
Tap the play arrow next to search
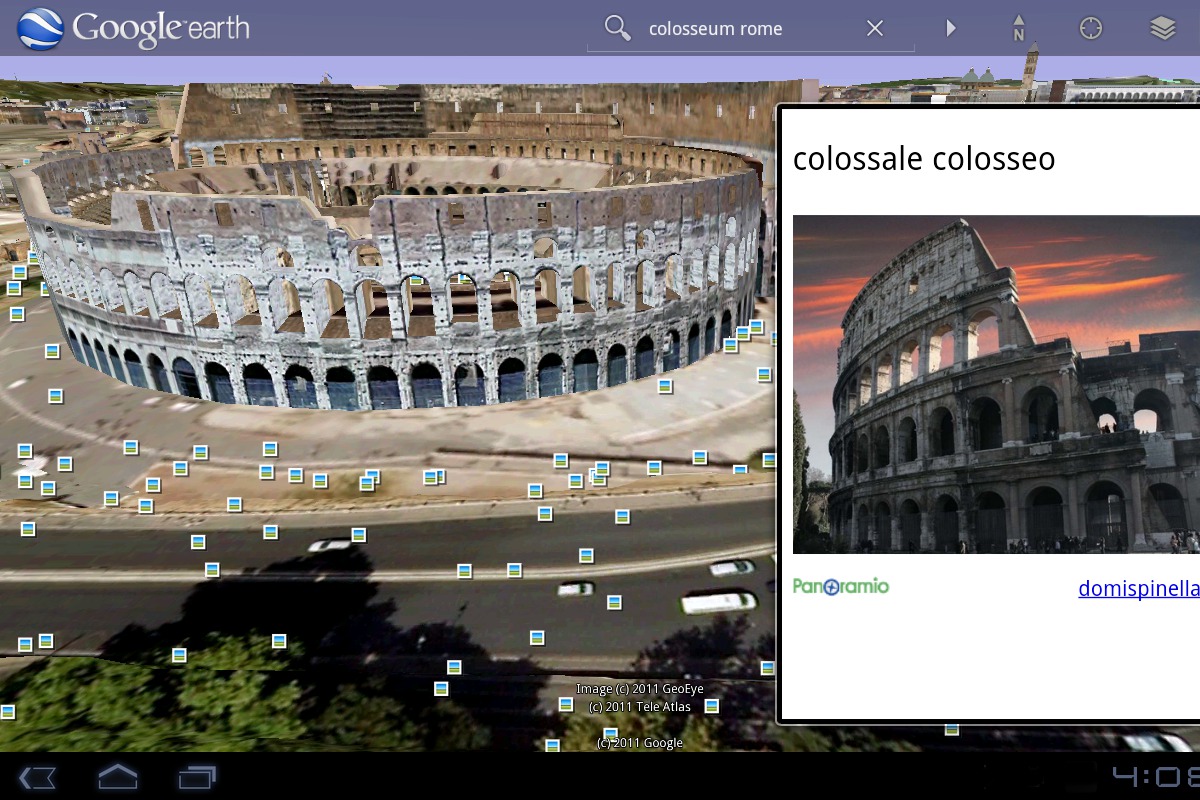pyautogui.click(x=951, y=29)
